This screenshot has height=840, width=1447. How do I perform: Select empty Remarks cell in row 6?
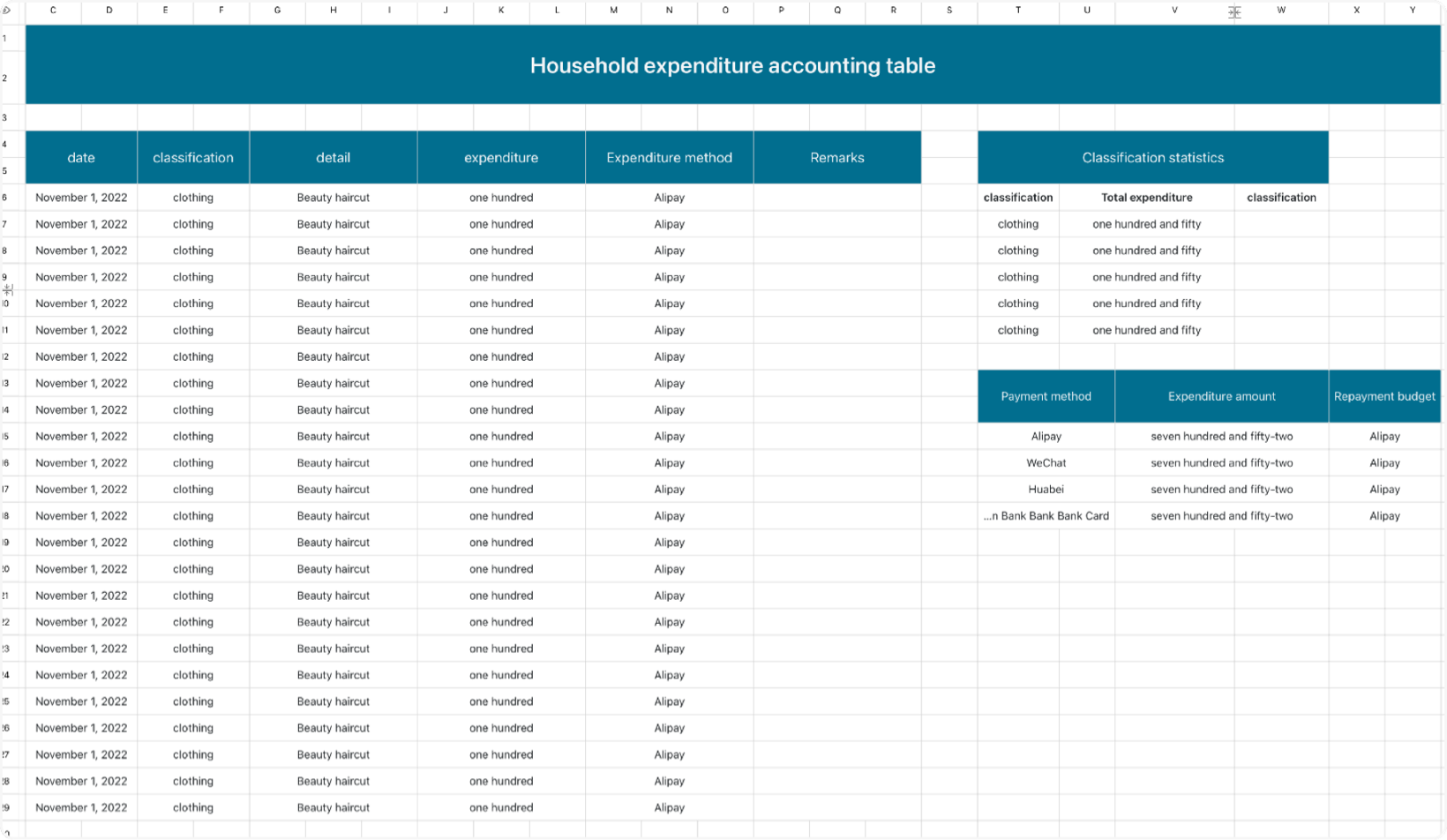tap(837, 198)
